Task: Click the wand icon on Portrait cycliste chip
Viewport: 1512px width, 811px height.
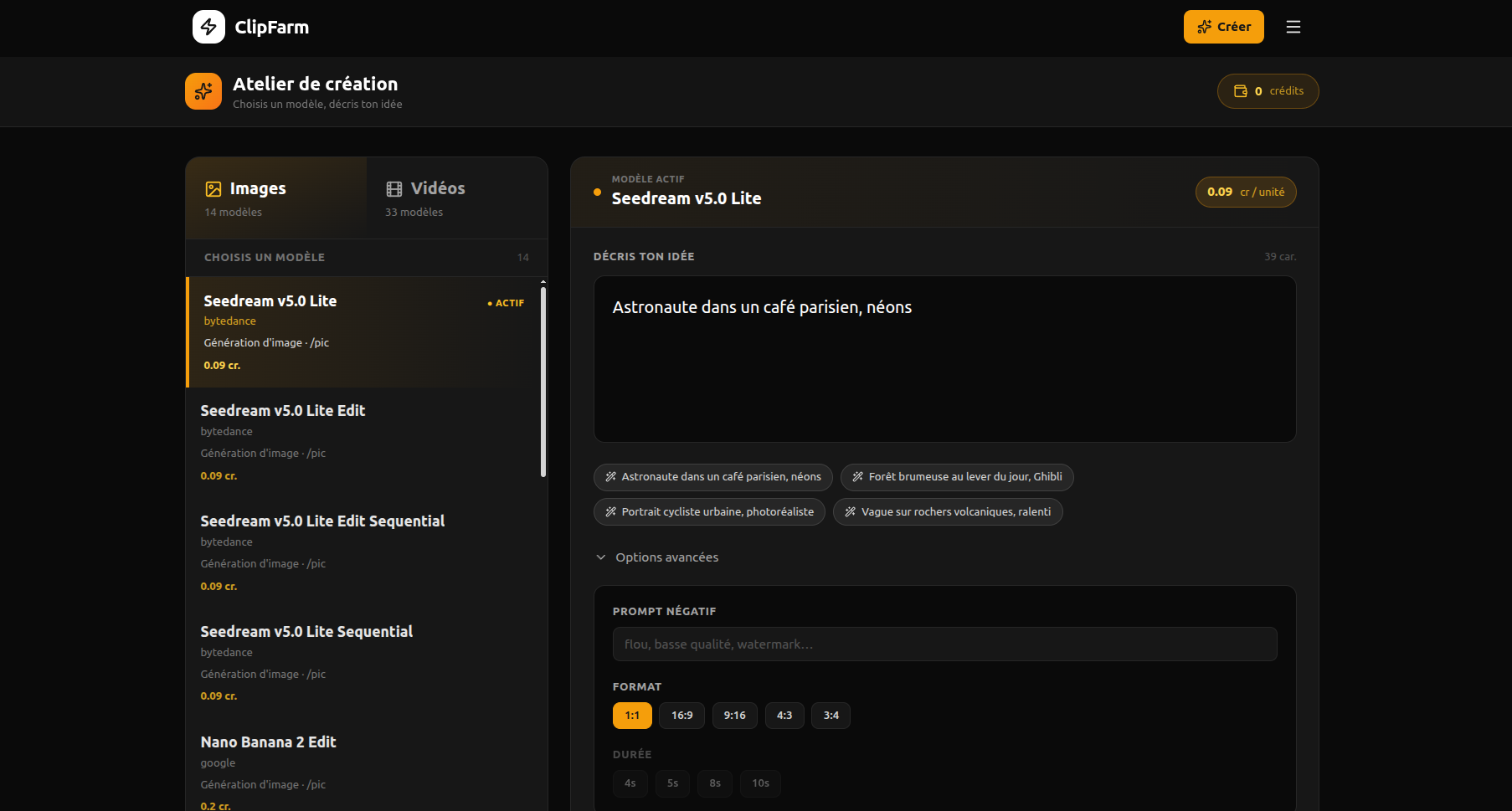Action: 611,512
